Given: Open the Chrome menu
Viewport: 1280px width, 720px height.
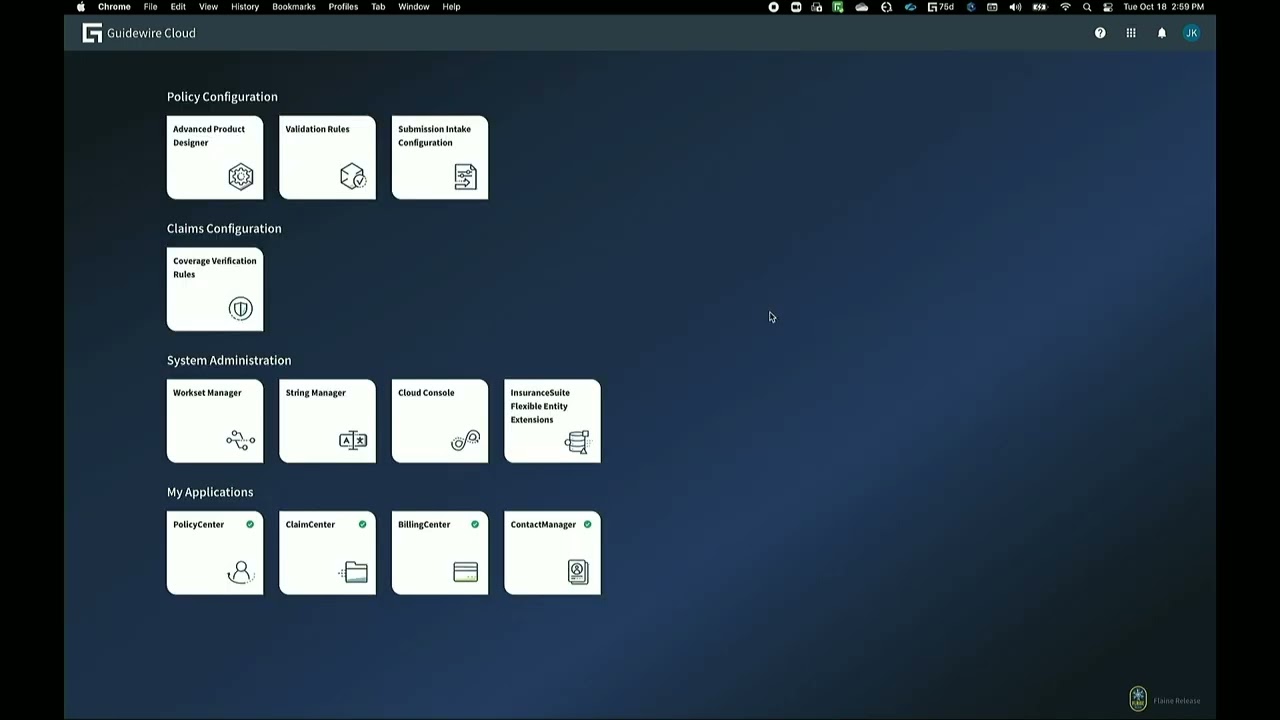Looking at the screenshot, I should [114, 7].
